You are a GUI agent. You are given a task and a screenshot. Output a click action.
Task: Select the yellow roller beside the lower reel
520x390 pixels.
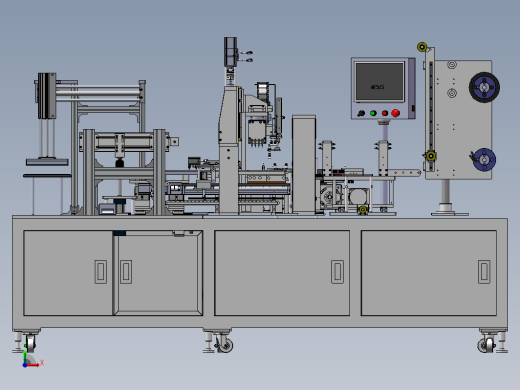[431, 156]
